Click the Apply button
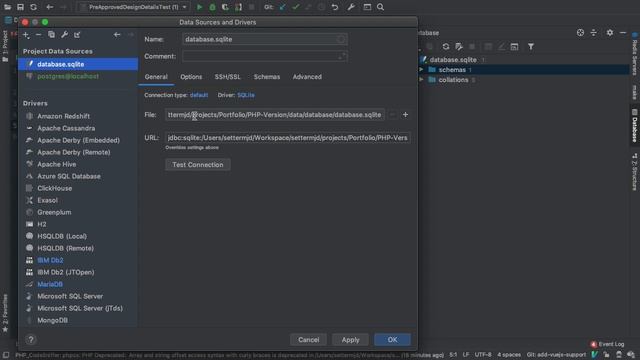640x360 pixels. coord(350,340)
